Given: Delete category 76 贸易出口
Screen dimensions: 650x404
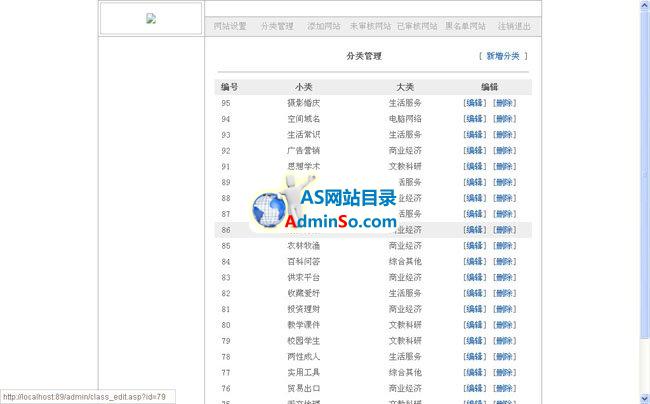Looking at the screenshot, I should pos(504,388).
